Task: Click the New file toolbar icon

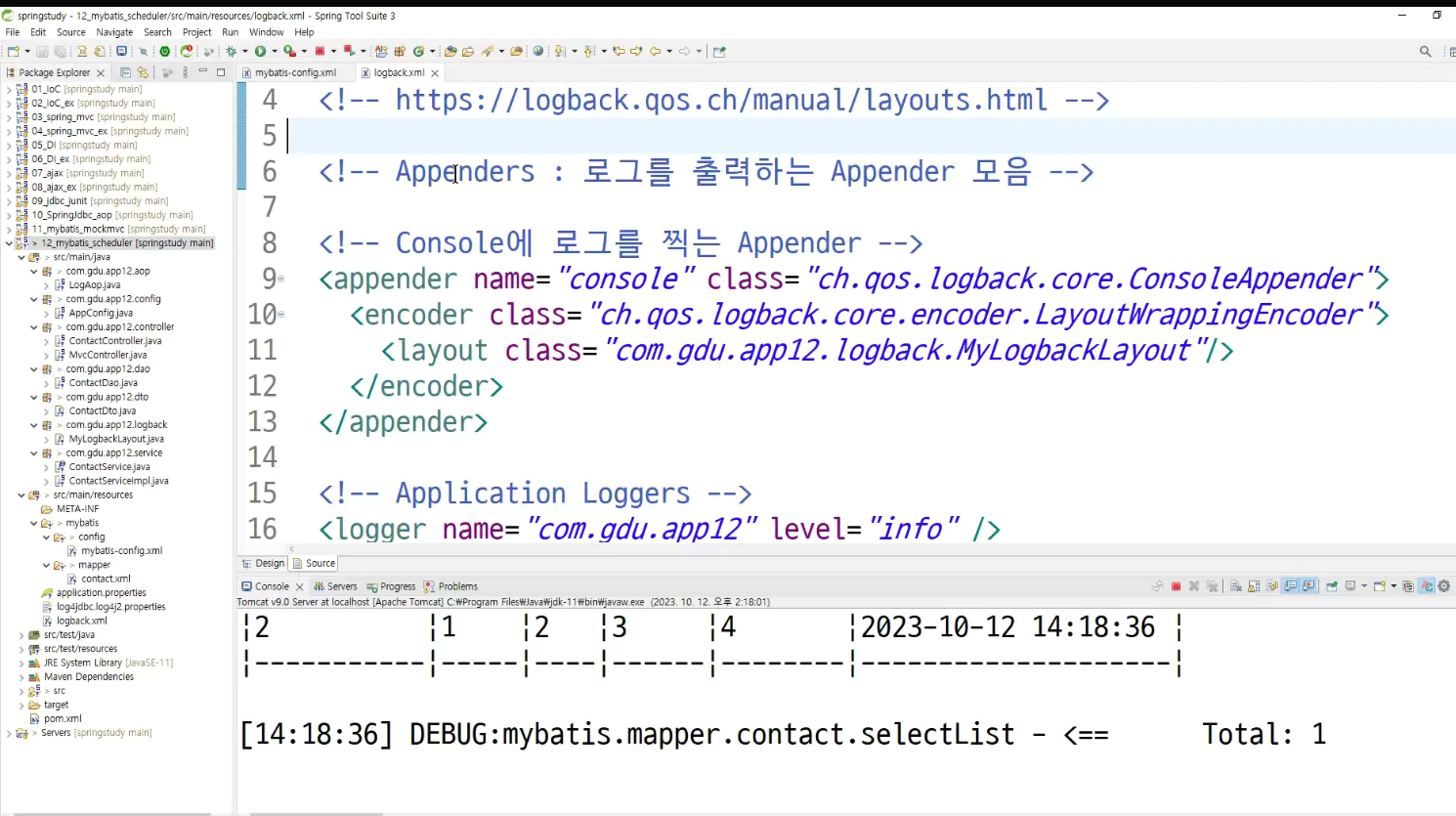Action: pos(13,51)
